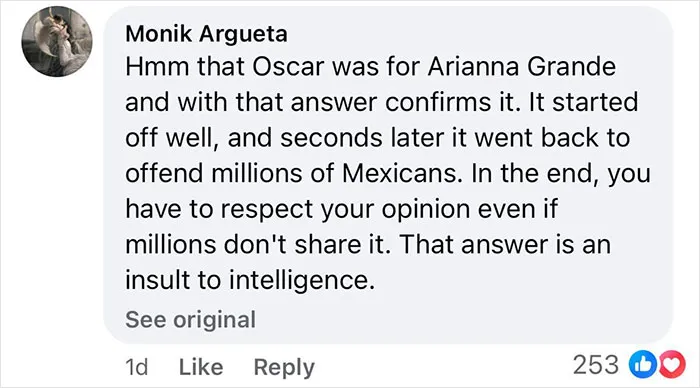Select the word Oscar in the comment
700x388 pixels.
pyautogui.click(x=288, y=67)
